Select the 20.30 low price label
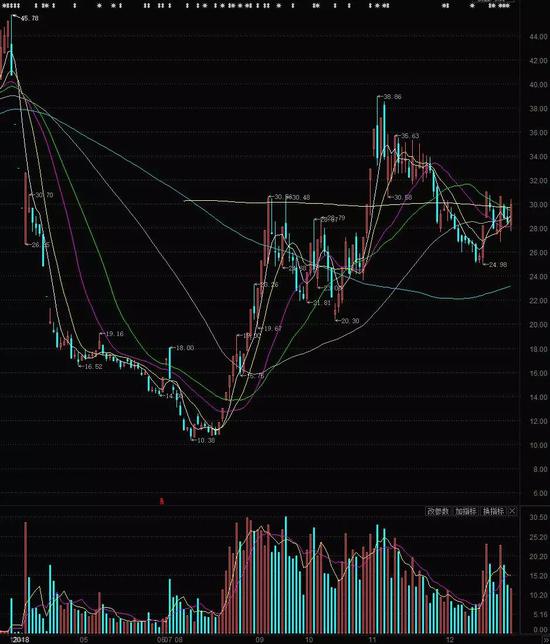 (350, 321)
